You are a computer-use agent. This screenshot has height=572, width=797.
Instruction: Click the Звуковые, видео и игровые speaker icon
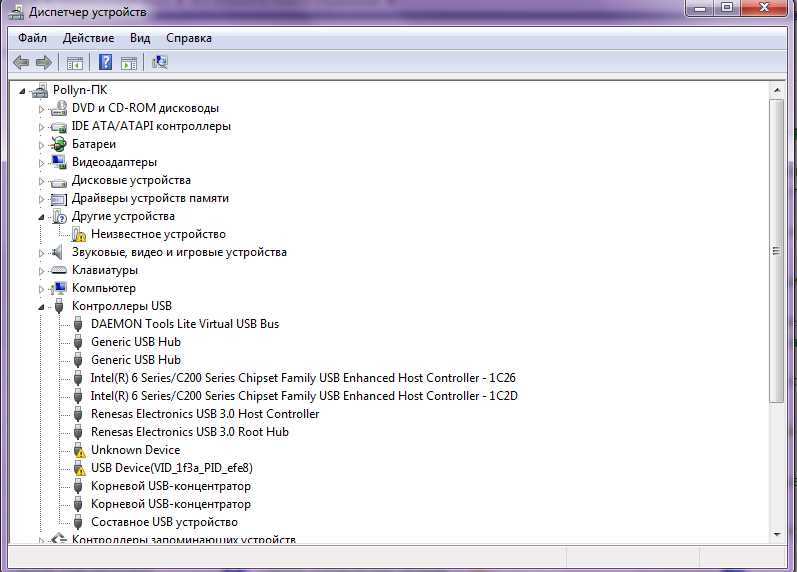[x=57, y=252]
